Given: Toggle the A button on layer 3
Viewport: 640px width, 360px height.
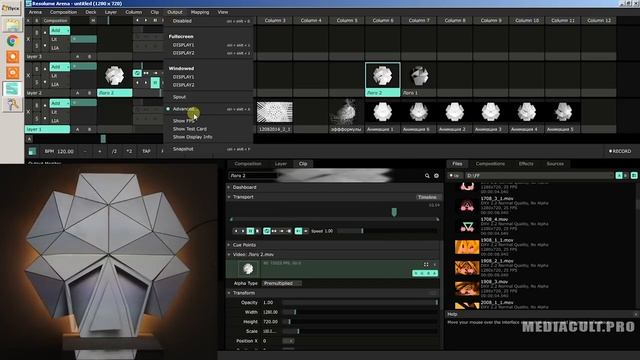Looking at the screenshot, I should click(78, 57).
